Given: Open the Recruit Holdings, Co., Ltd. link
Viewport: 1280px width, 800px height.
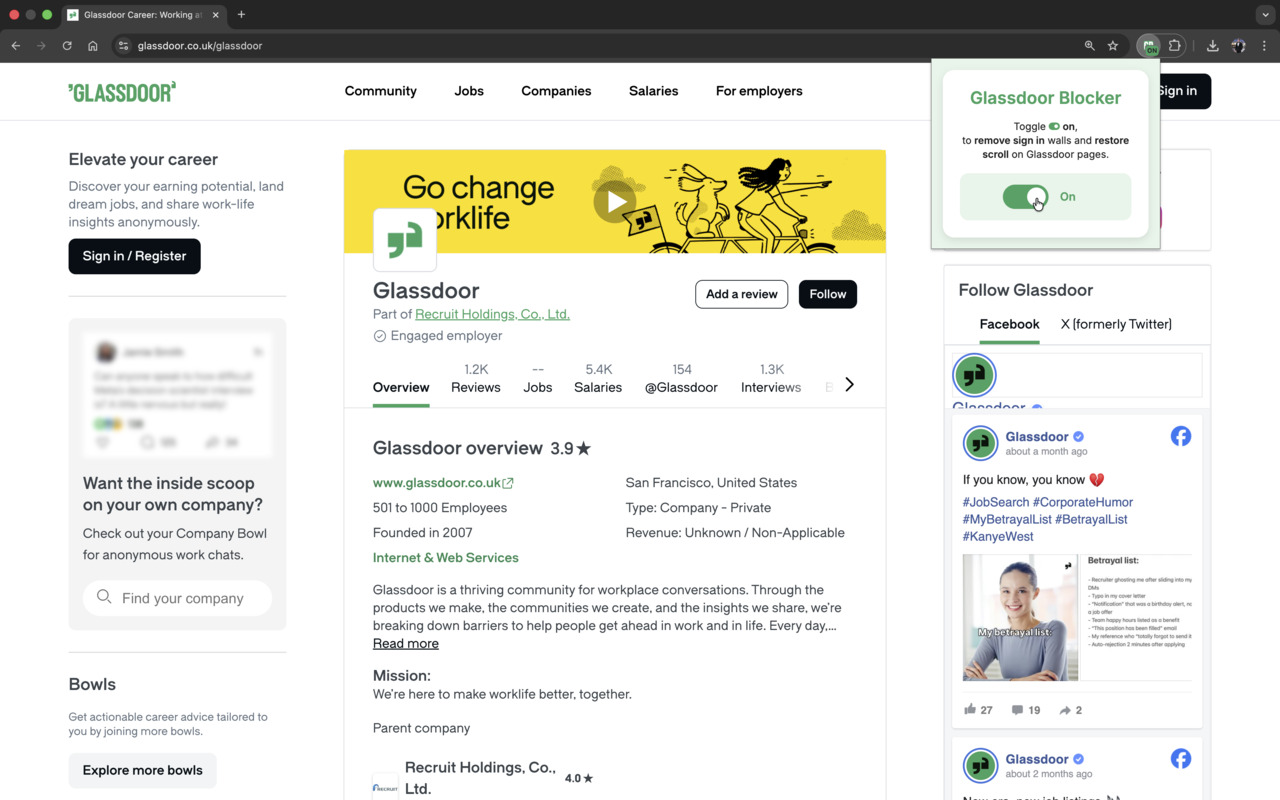Looking at the screenshot, I should pyautogui.click(x=492, y=314).
